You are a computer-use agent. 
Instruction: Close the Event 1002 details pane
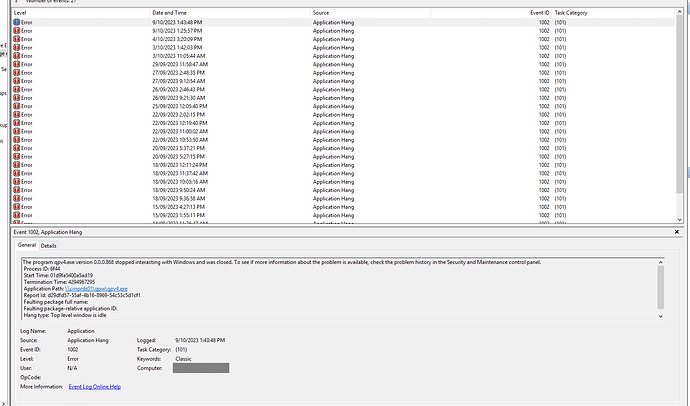[x=681, y=231]
